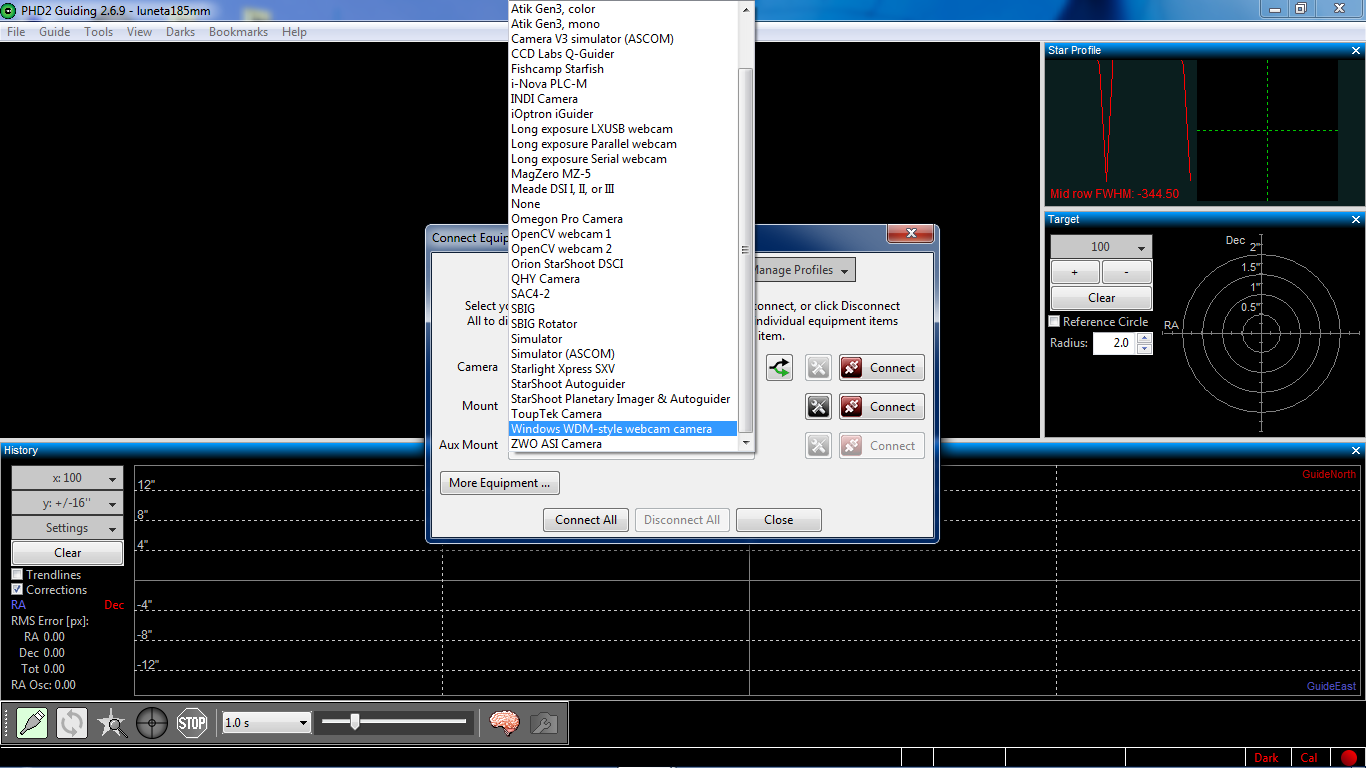Open the Target 100 zoom dropdown
This screenshot has height=768, width=1366.
[x=1101, y=247]
